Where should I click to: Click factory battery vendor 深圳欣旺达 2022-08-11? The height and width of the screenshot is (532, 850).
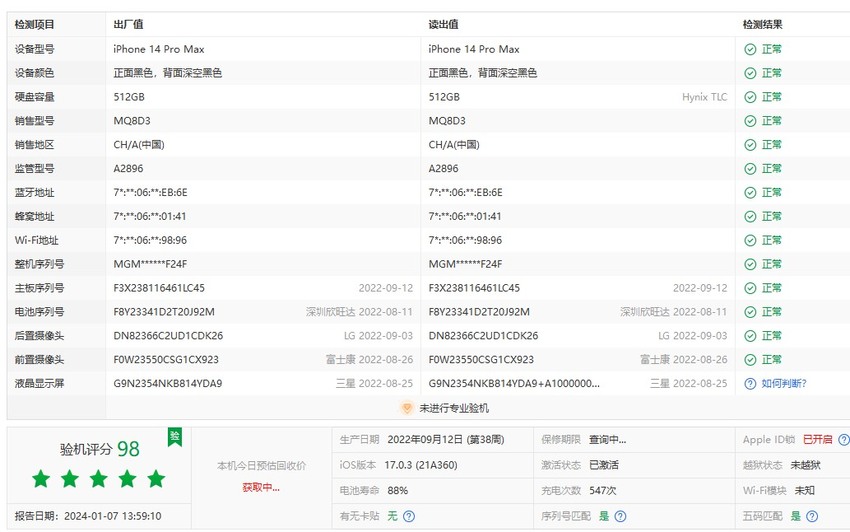[359, 312]
